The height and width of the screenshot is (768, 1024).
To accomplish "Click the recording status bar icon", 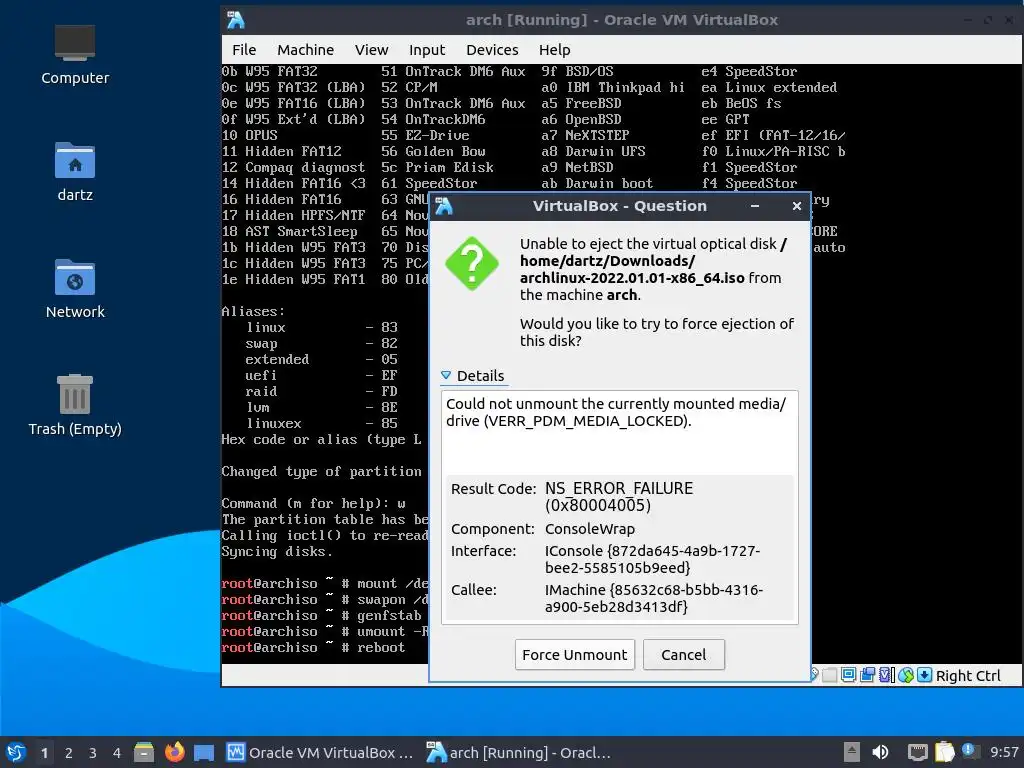I will coord(867,675).
